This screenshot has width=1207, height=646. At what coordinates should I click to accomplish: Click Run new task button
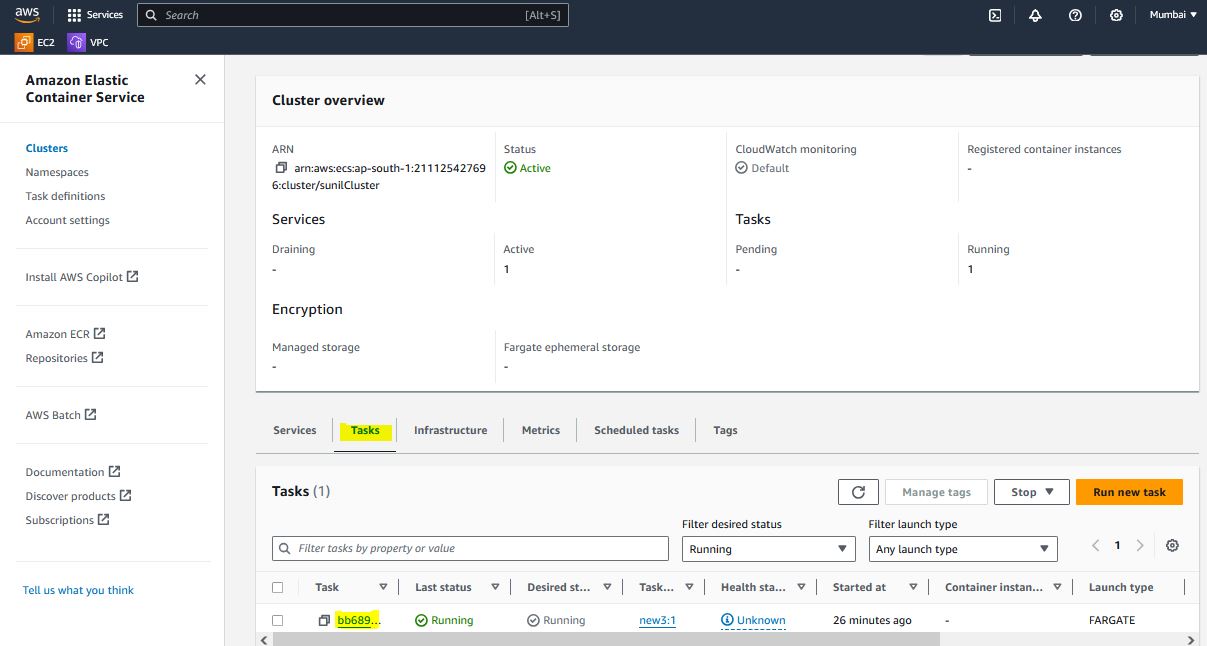[1129, 492]
